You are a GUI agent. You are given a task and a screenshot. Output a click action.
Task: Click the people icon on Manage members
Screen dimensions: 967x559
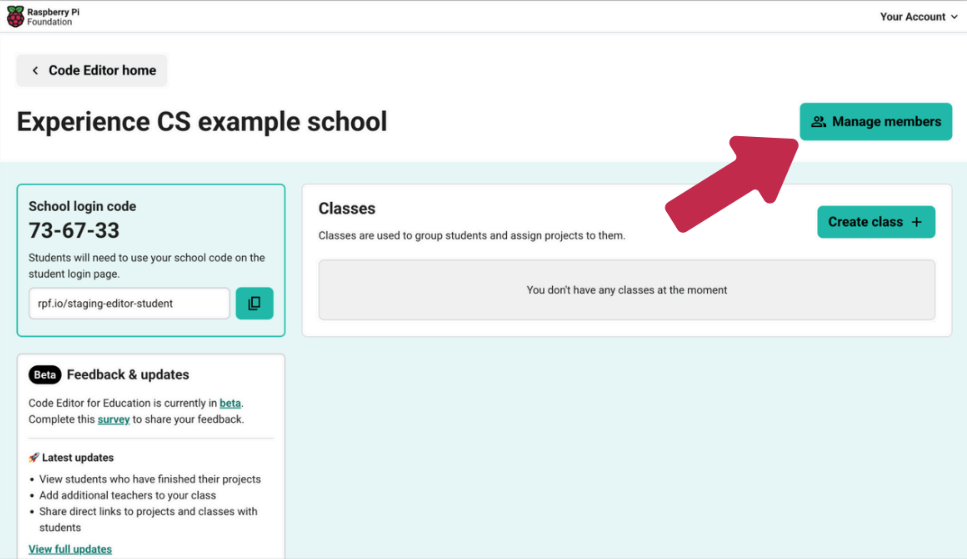[x=818, y=122]
